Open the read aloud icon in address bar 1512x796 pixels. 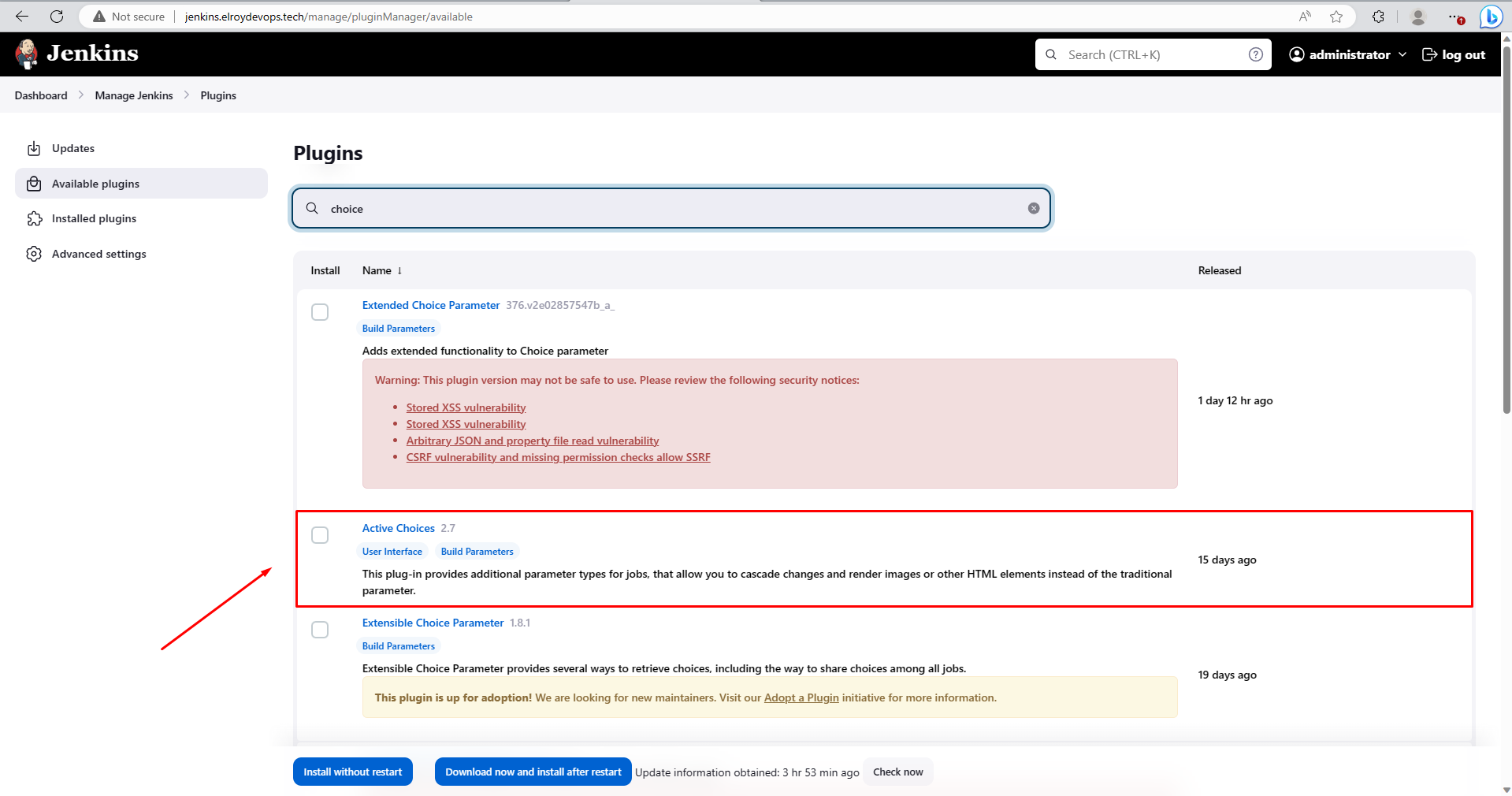(x=1306, y=17)
